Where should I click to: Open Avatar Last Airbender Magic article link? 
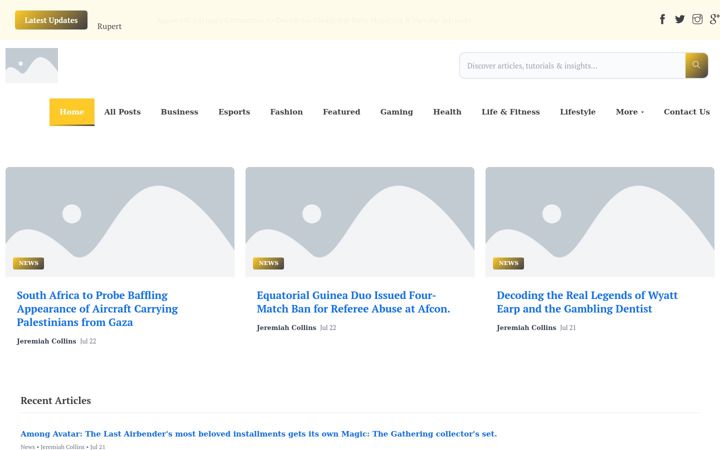259,433
